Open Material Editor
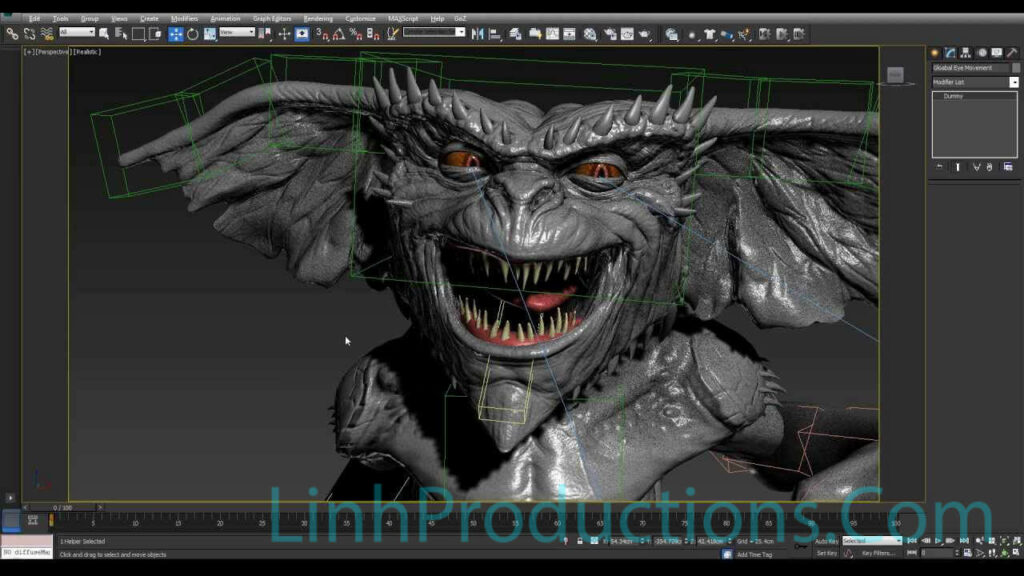 click(590, 34)
